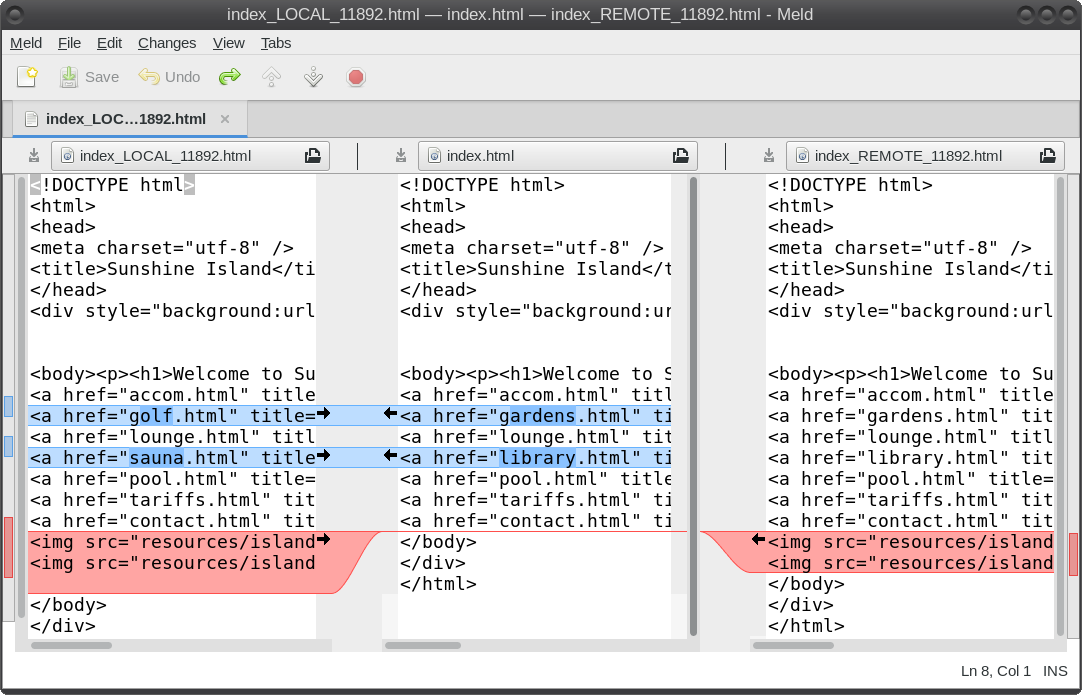The height and width of the screenshot is (695, 1082).
Task: Open the View menu
Action: click(x=228, y=43)
